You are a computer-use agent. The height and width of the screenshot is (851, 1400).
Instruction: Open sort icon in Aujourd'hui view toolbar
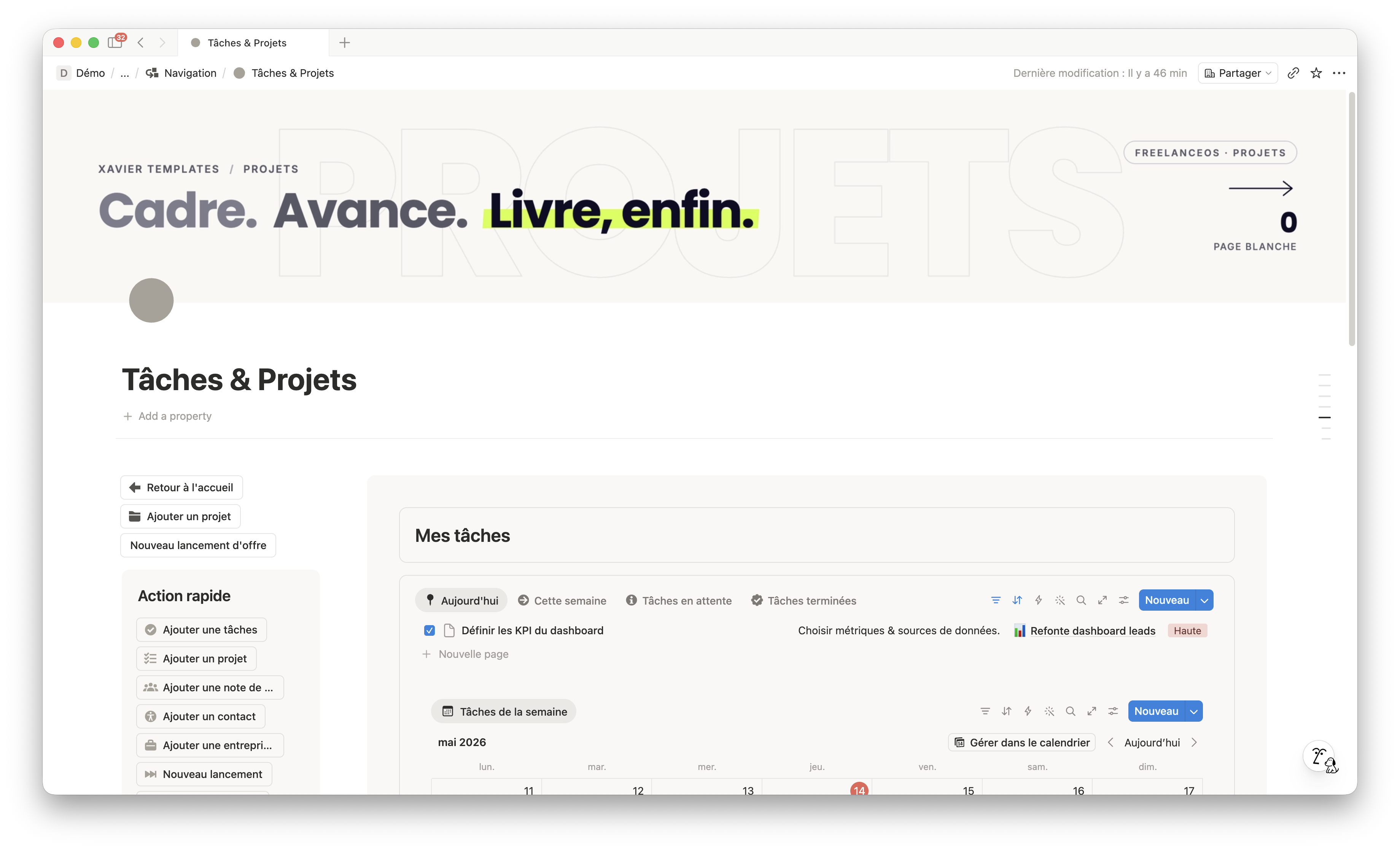[1017, 600]
